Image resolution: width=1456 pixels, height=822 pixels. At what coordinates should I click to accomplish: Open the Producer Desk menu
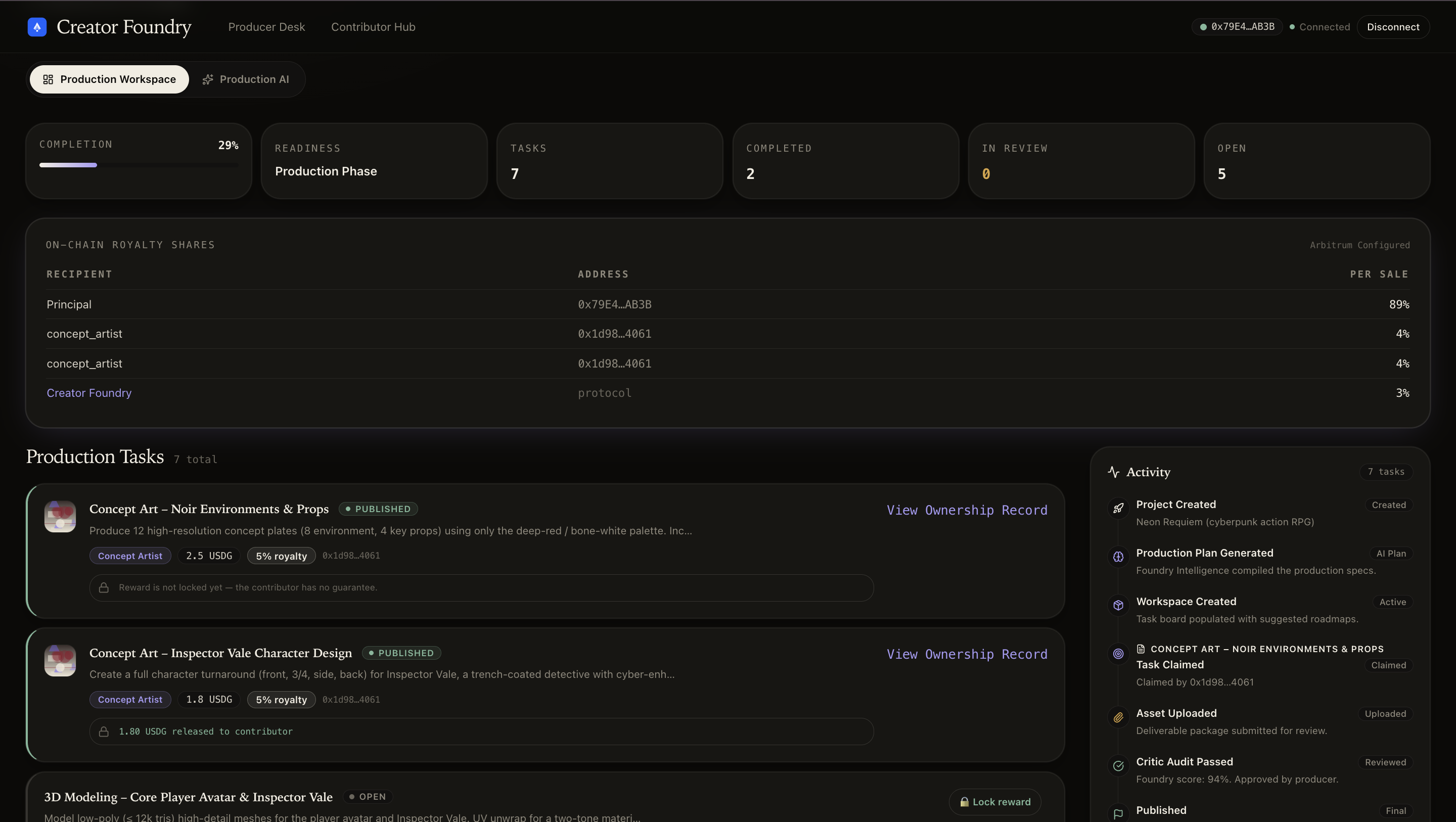(x=266, y=27)
